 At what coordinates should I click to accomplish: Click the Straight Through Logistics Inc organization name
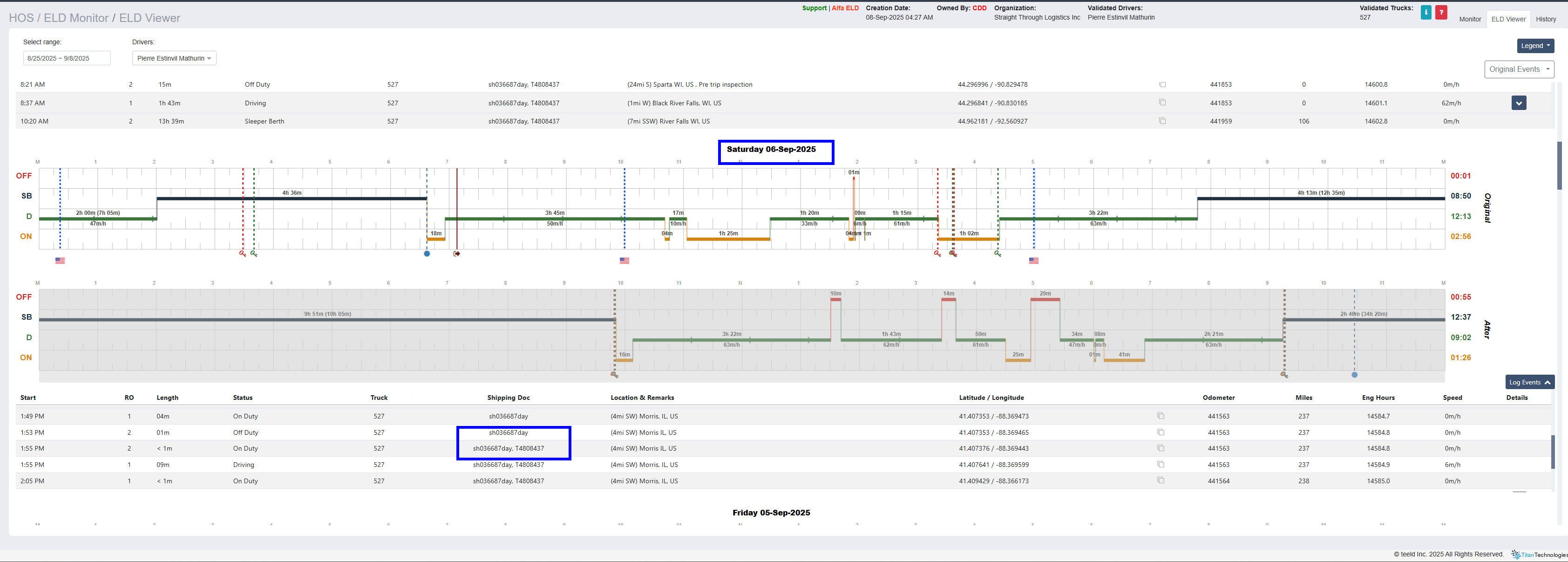[1037, 17]
